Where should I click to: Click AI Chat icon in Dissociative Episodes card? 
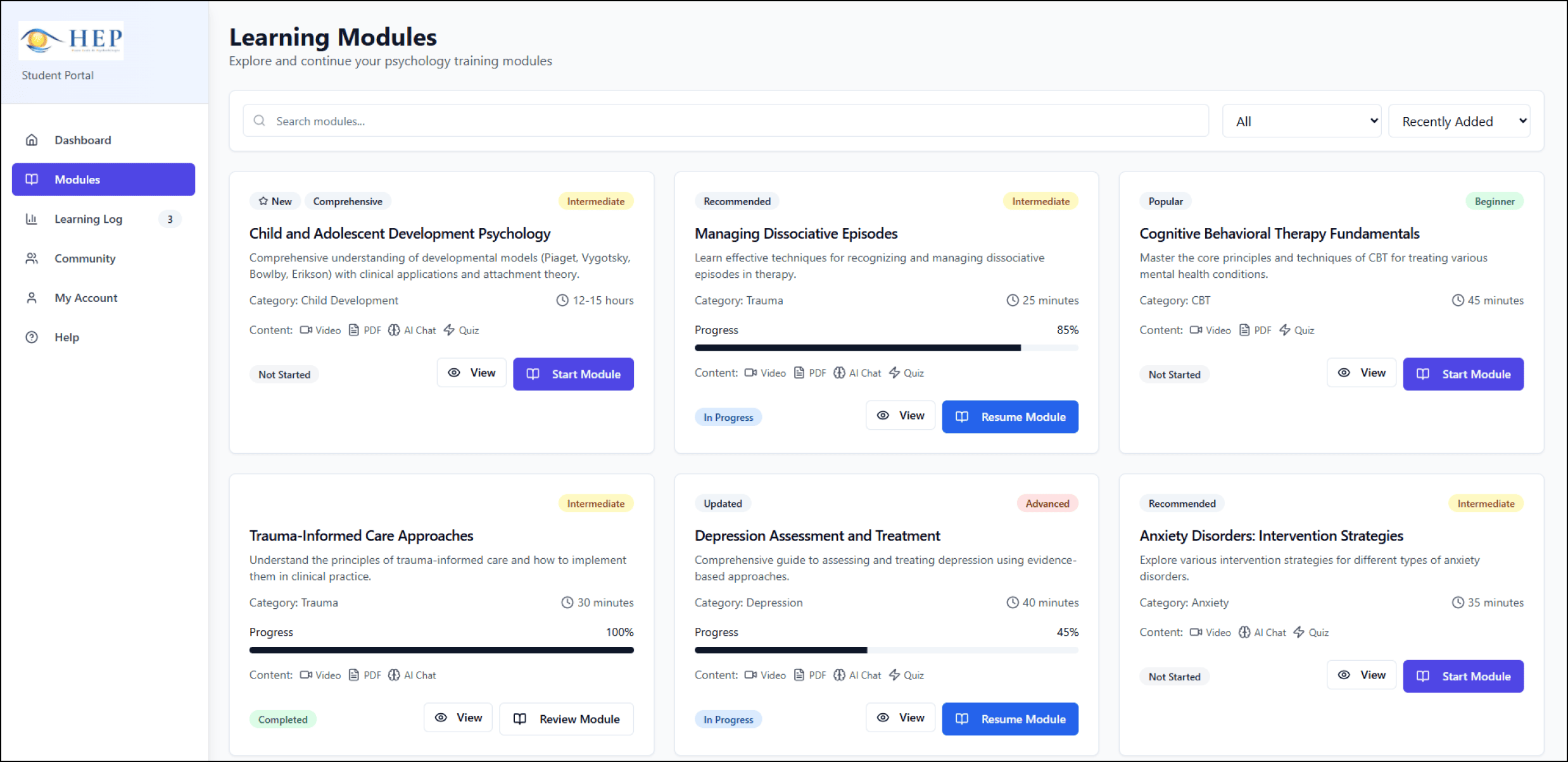point(839,373)
